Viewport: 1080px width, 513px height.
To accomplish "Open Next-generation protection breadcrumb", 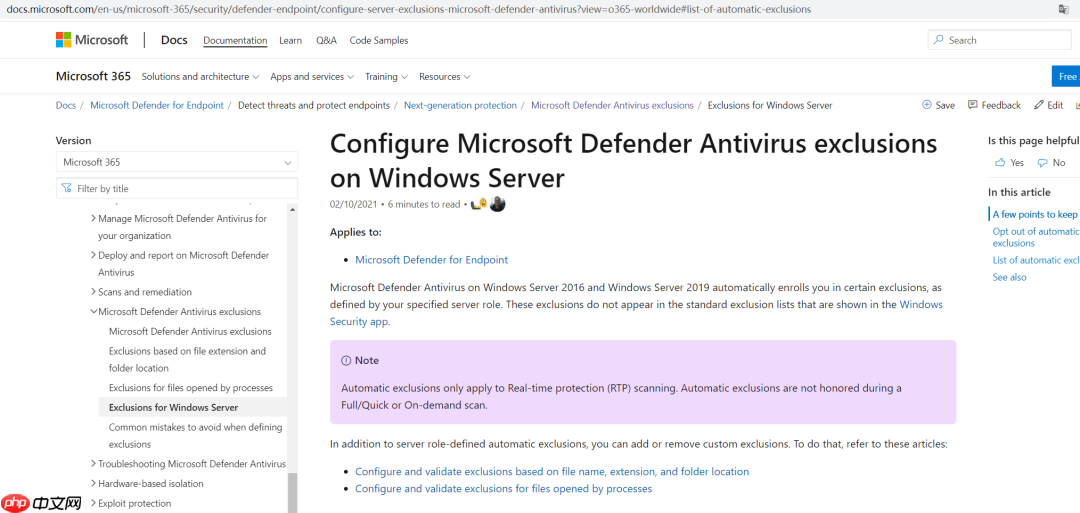I will pyautogui.click(x=460, y=105).
